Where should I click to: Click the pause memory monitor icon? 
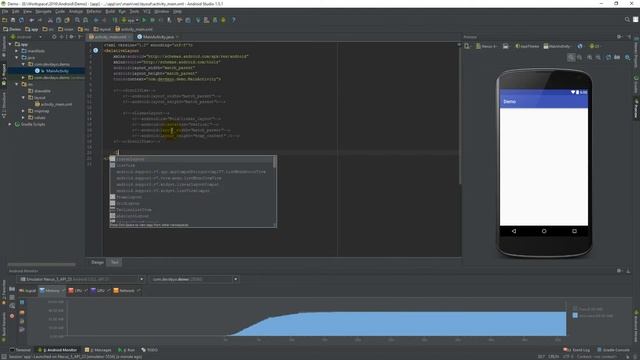pos(22,302)
